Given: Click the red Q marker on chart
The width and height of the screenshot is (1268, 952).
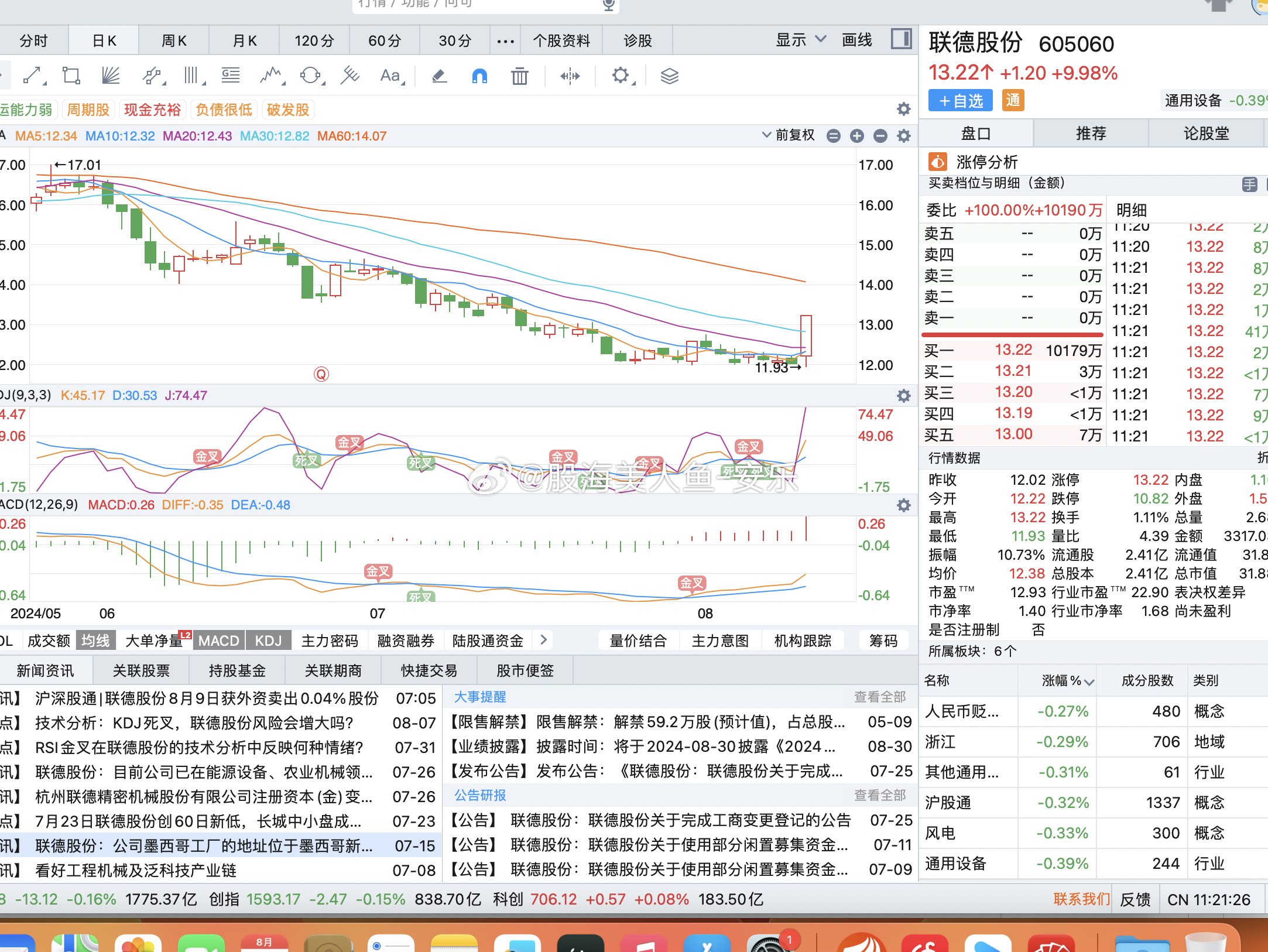Looking at the screenshot, I should (321, 374).
